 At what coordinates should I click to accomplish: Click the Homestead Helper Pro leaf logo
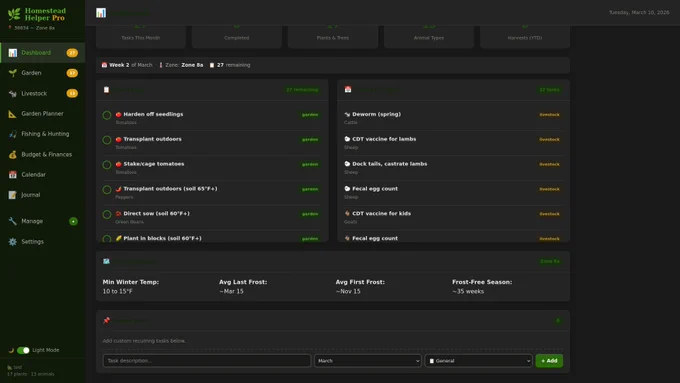coord(14,14)
